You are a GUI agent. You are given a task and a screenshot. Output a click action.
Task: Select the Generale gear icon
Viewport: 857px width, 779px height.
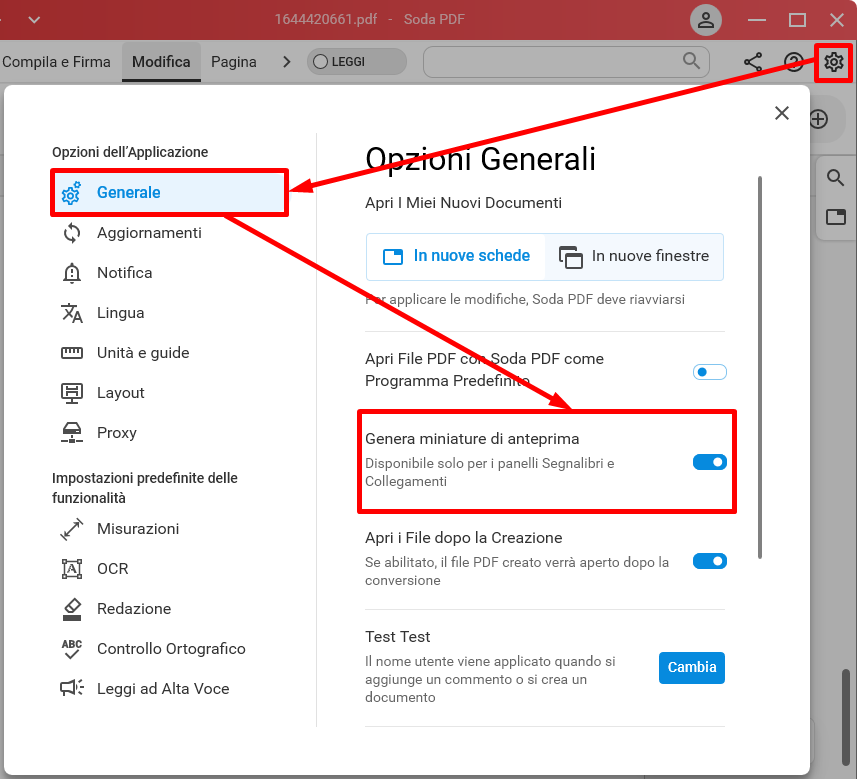(71, 193)
